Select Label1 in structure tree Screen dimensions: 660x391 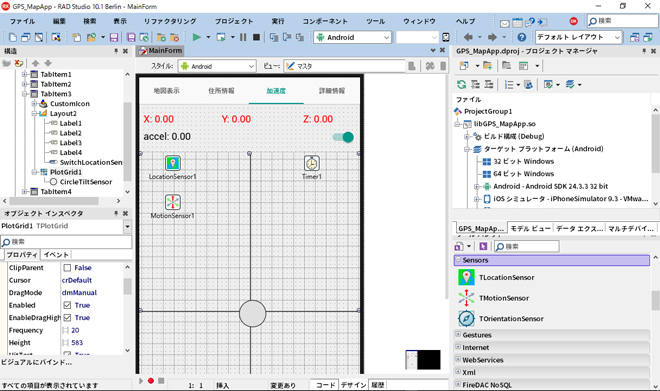[x=70, y=123]
